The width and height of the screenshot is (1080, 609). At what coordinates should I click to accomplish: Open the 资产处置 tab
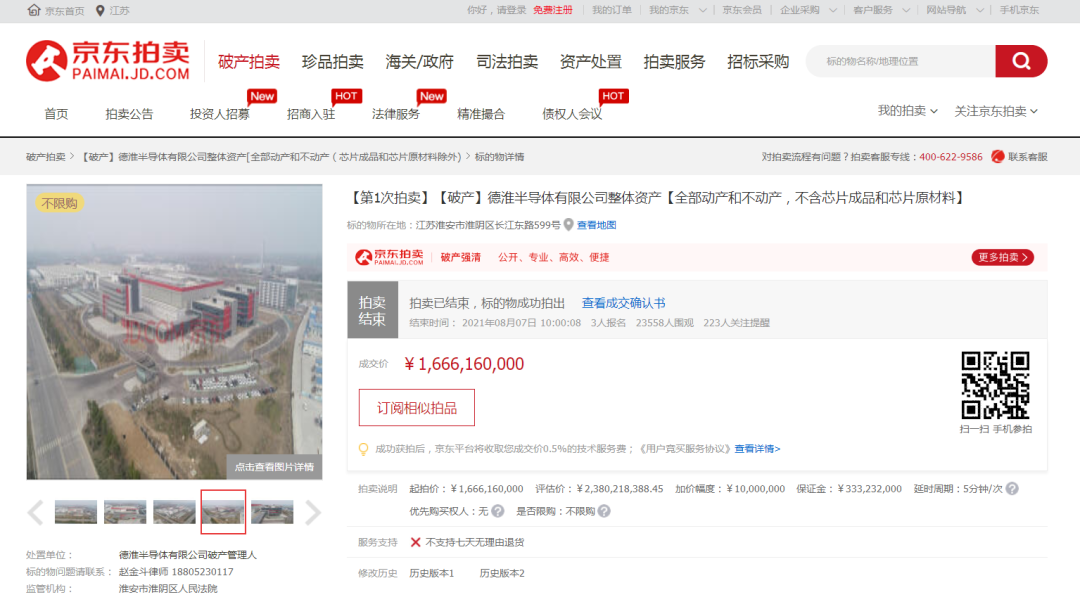(x=590, y=62)
